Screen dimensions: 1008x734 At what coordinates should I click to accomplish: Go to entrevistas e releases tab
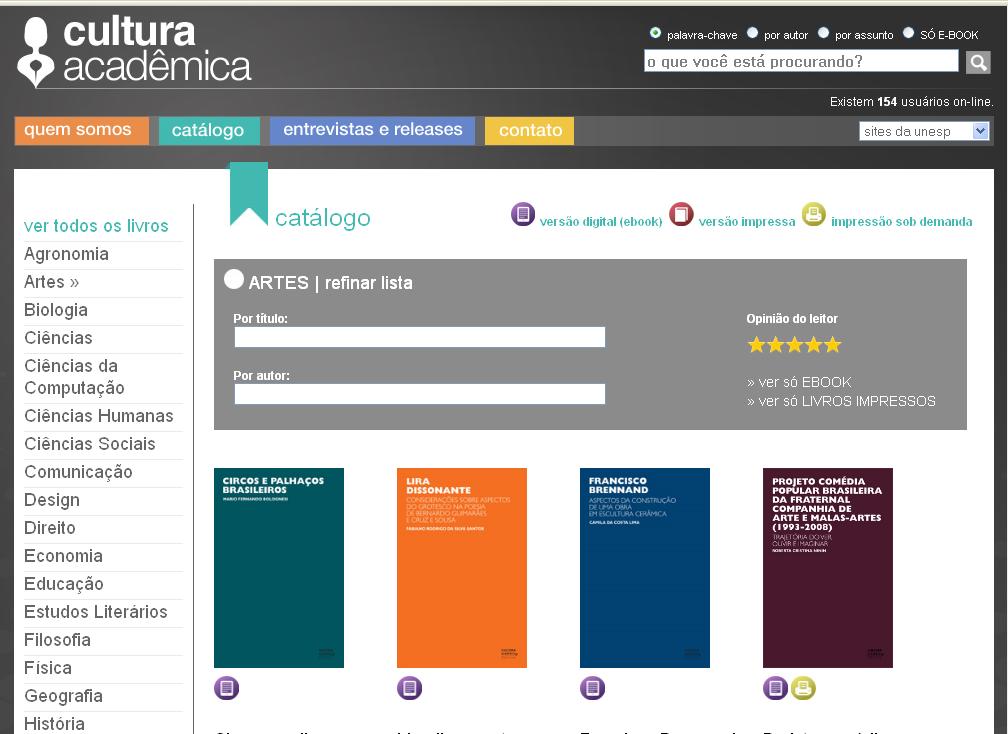click(x=372, y=130)
